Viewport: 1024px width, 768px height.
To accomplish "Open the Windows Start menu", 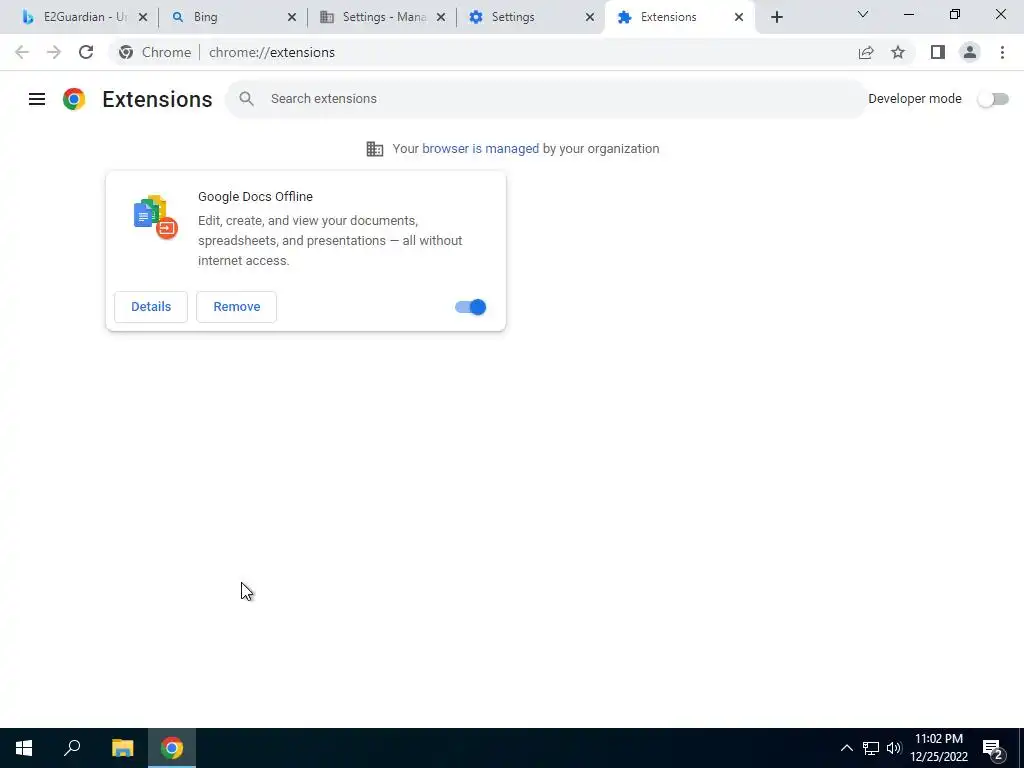I will coord(24,748).
